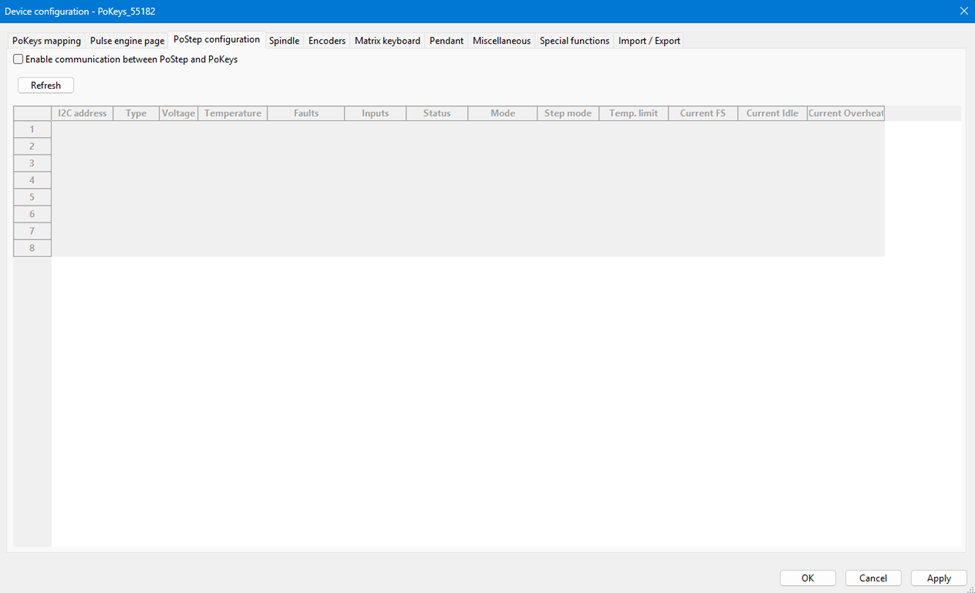Close the Device configuration window
The image size is (975, 593).
[964, 11]
